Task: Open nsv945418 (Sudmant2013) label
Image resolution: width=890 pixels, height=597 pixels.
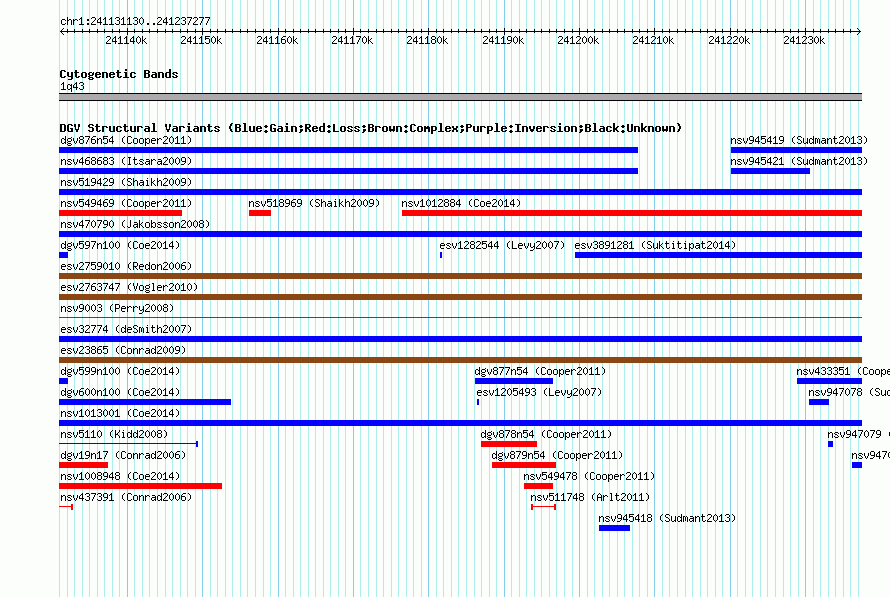Action: pos(667,518)
